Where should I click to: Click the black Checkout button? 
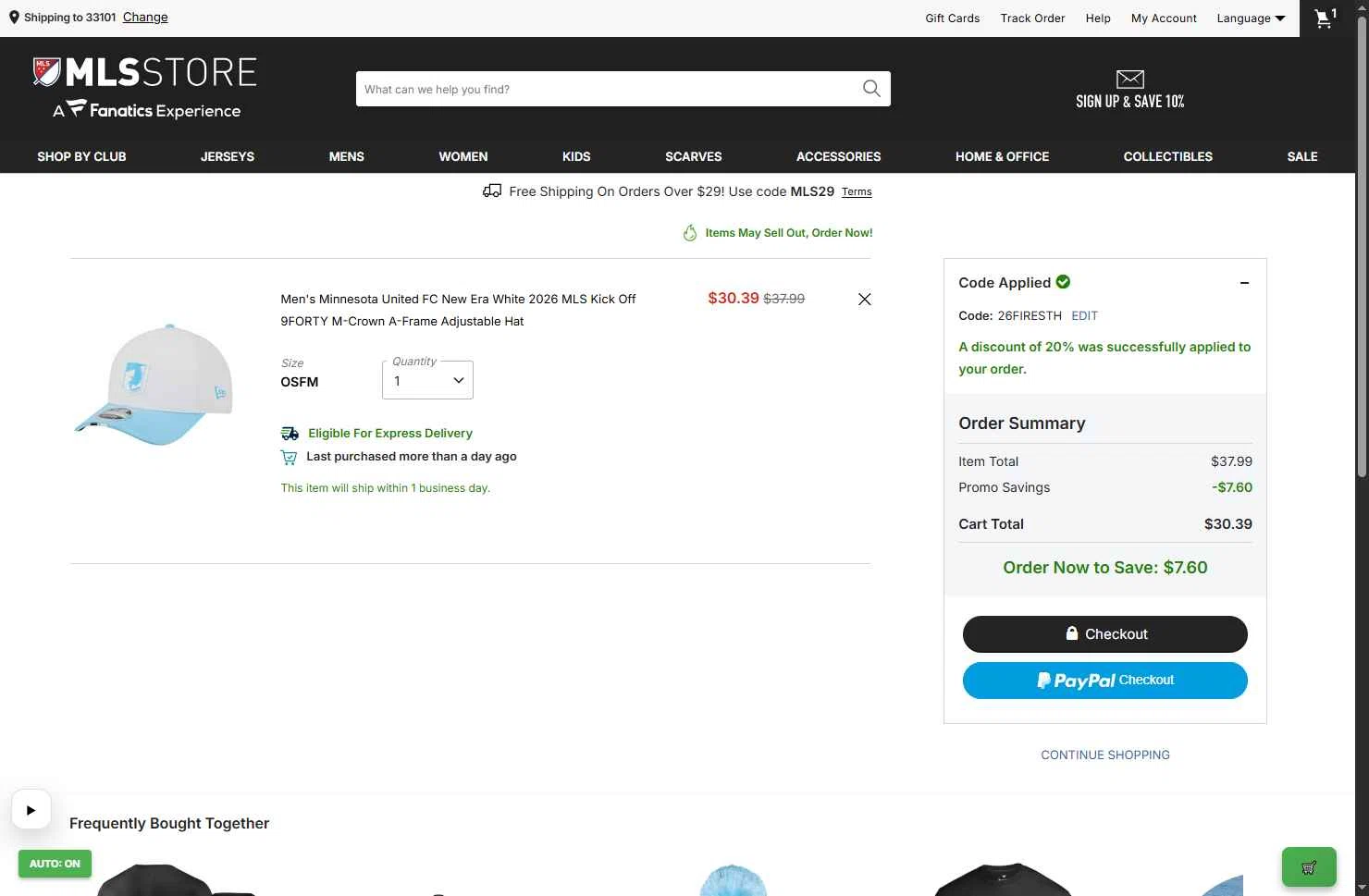1105,634
